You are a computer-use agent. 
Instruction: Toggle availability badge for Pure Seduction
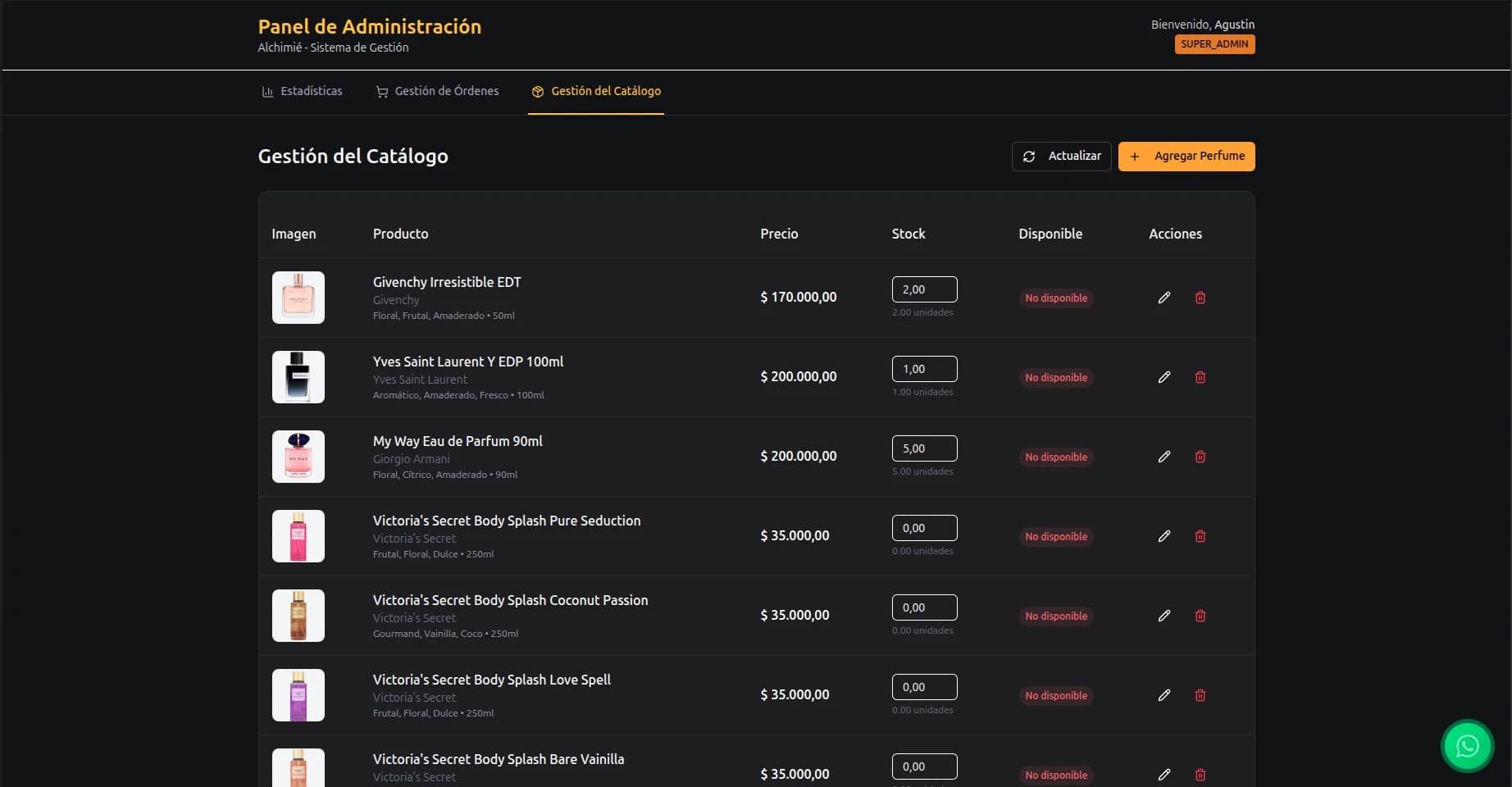point(1056,536)
